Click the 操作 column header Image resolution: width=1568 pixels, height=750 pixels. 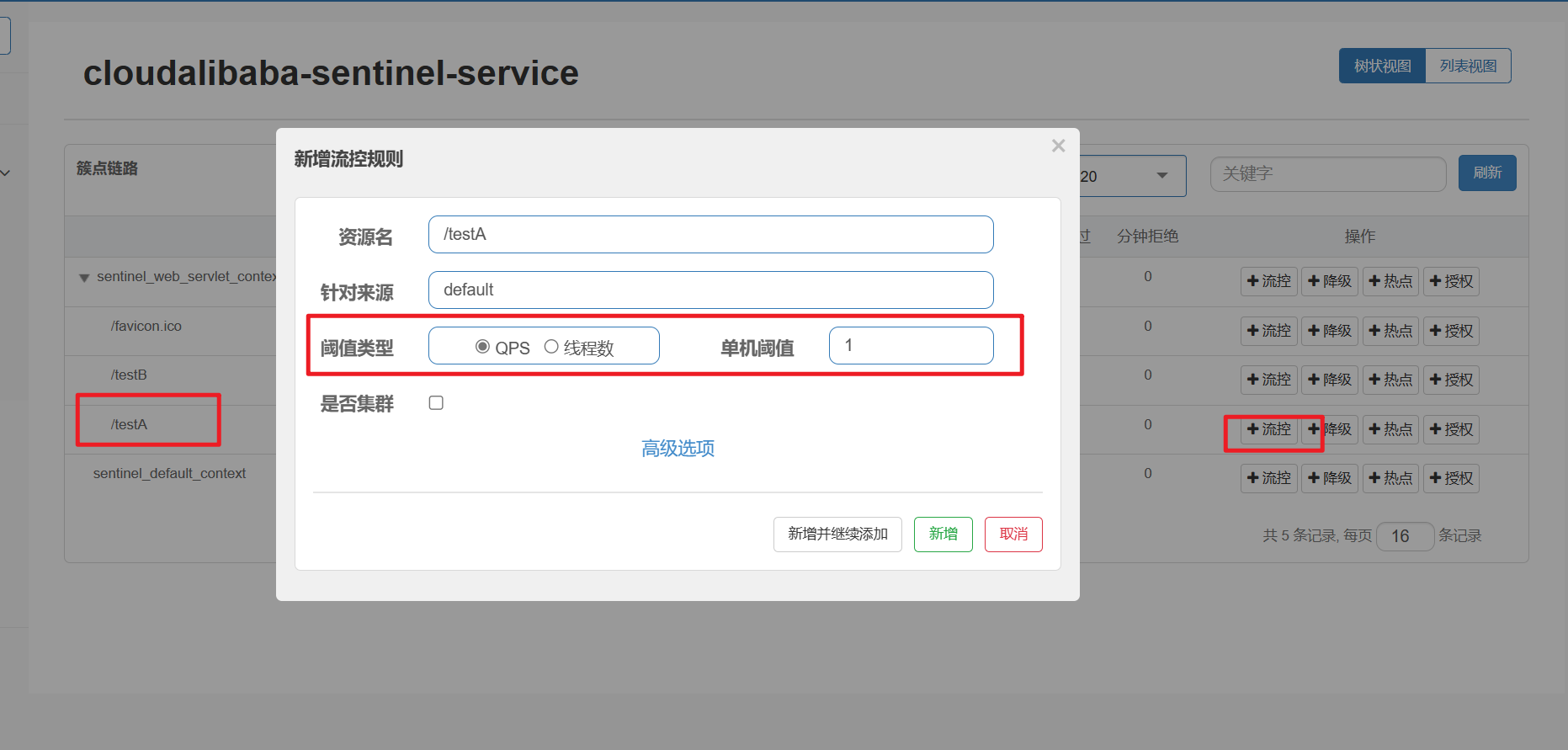[1359, 237]
